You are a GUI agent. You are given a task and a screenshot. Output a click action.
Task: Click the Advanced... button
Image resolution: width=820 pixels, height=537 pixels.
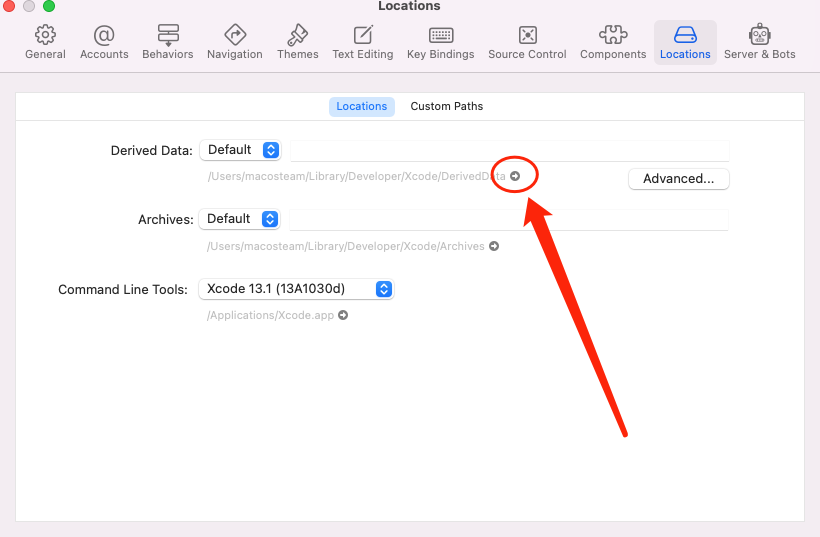pos(678,179)
